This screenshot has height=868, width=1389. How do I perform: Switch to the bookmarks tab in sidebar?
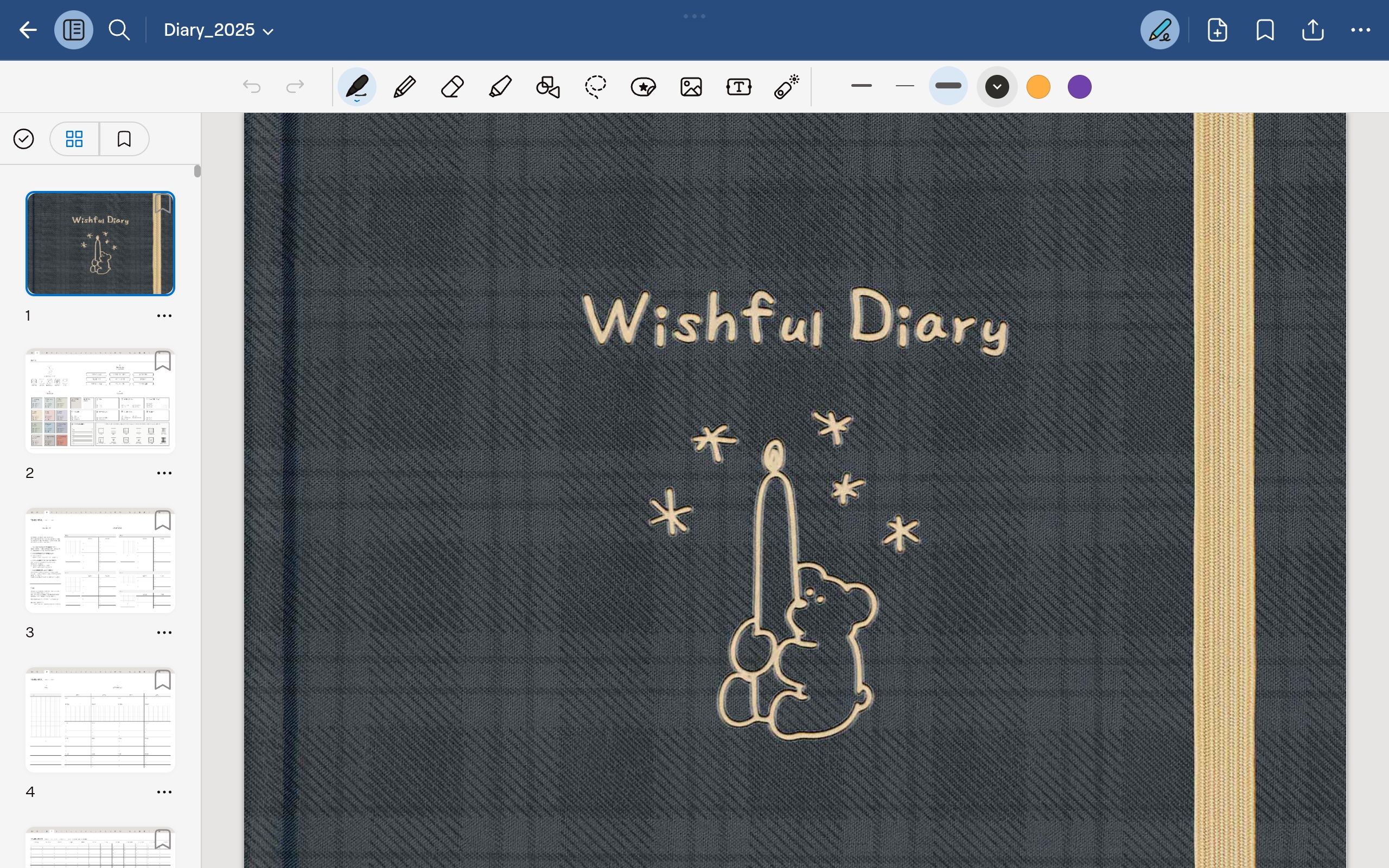tap(124, 139)
